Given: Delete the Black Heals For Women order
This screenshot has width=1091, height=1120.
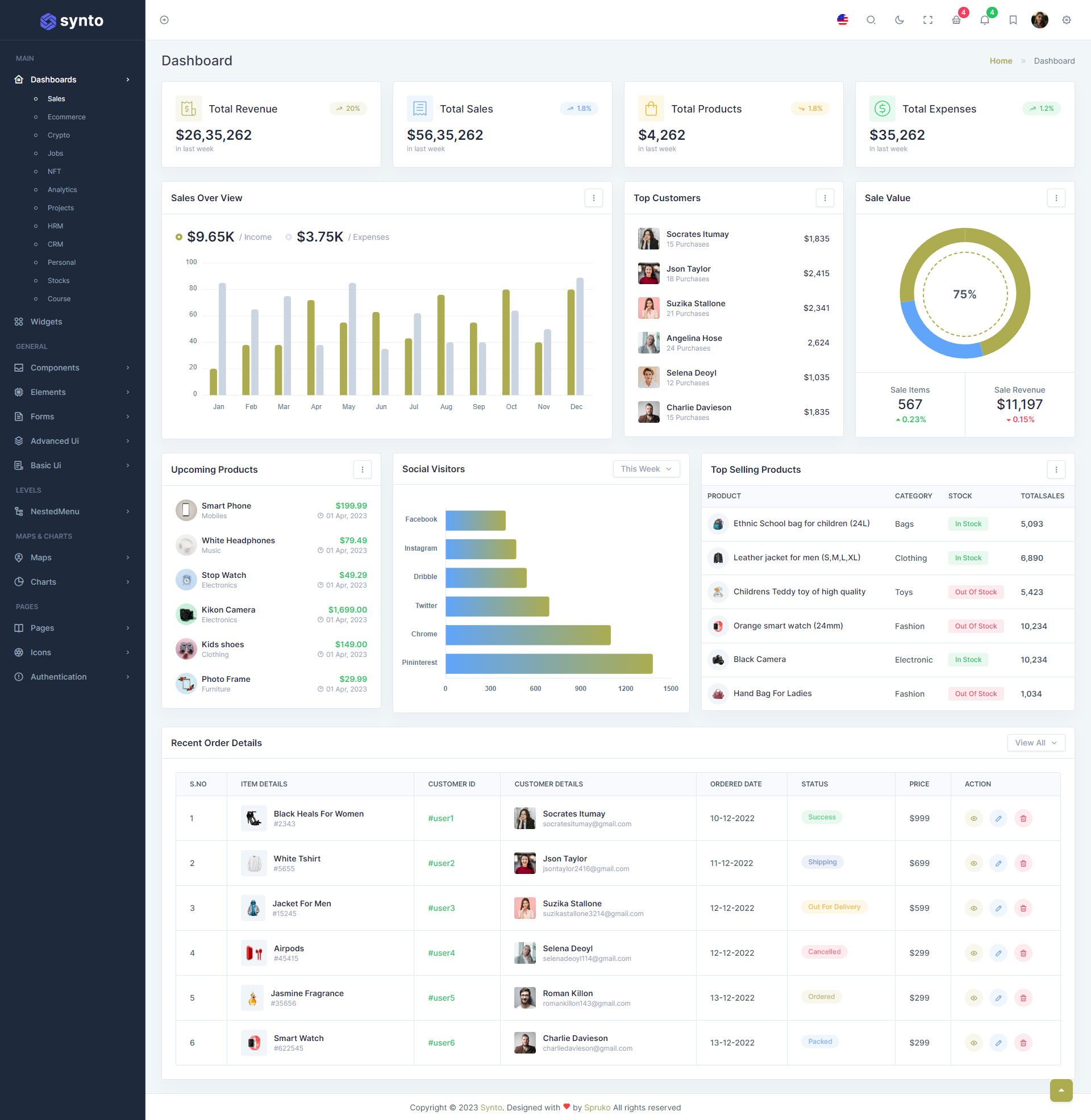Looking at the screenshot, I should tap(1023, 818).
